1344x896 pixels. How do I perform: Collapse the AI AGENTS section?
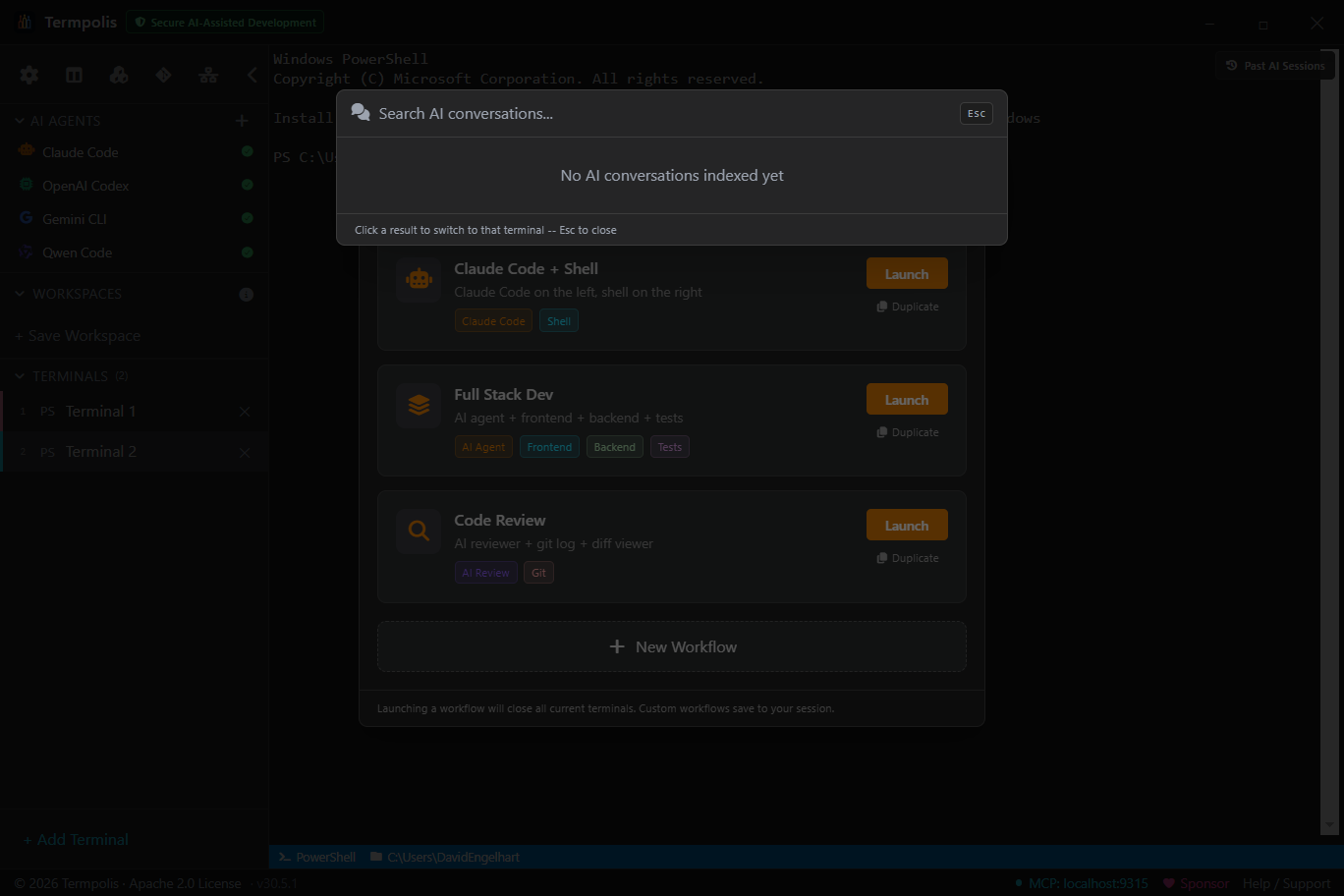(x=20, y=121)
